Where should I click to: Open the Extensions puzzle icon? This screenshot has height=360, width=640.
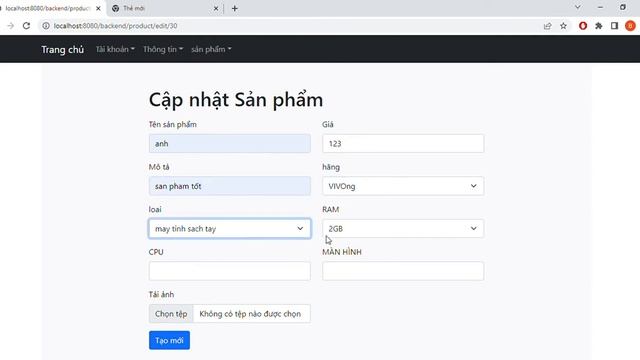pos(599,26)
